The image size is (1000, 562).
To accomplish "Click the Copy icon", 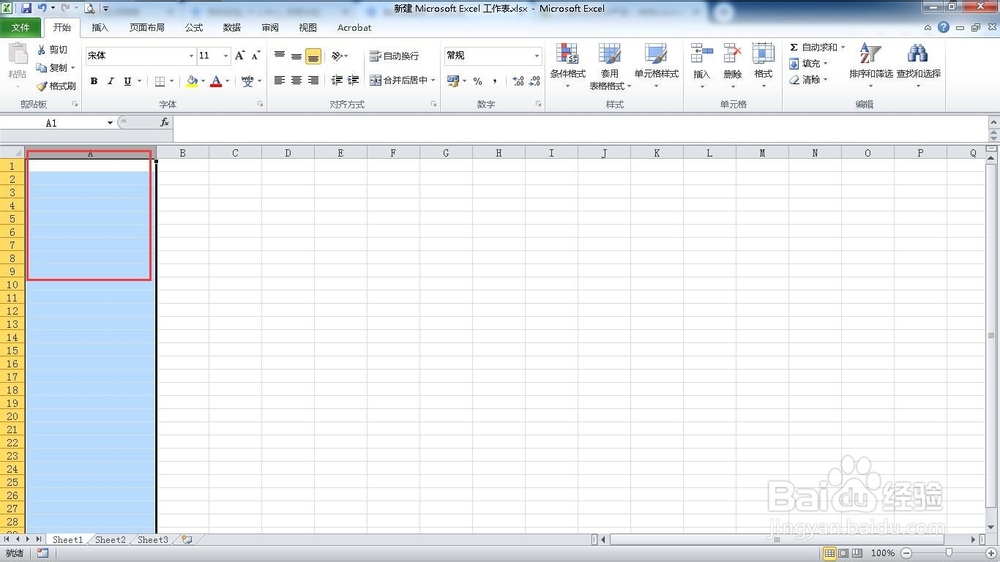I will point(41,68).
